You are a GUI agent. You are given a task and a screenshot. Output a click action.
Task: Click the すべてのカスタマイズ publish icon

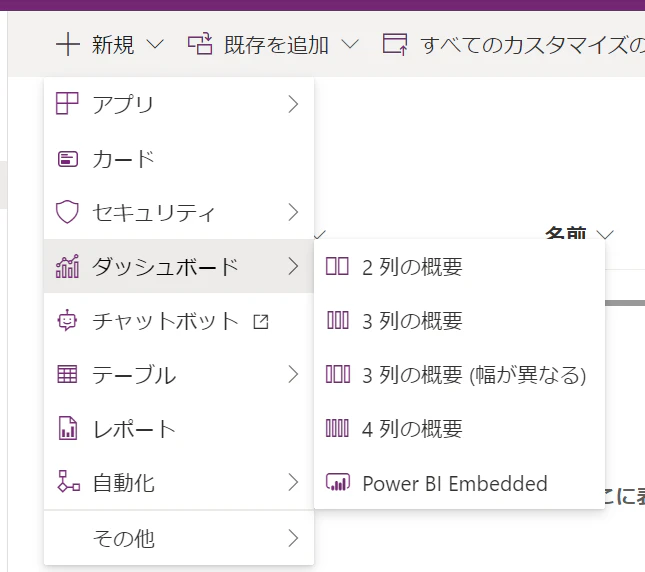click(394, 44)
